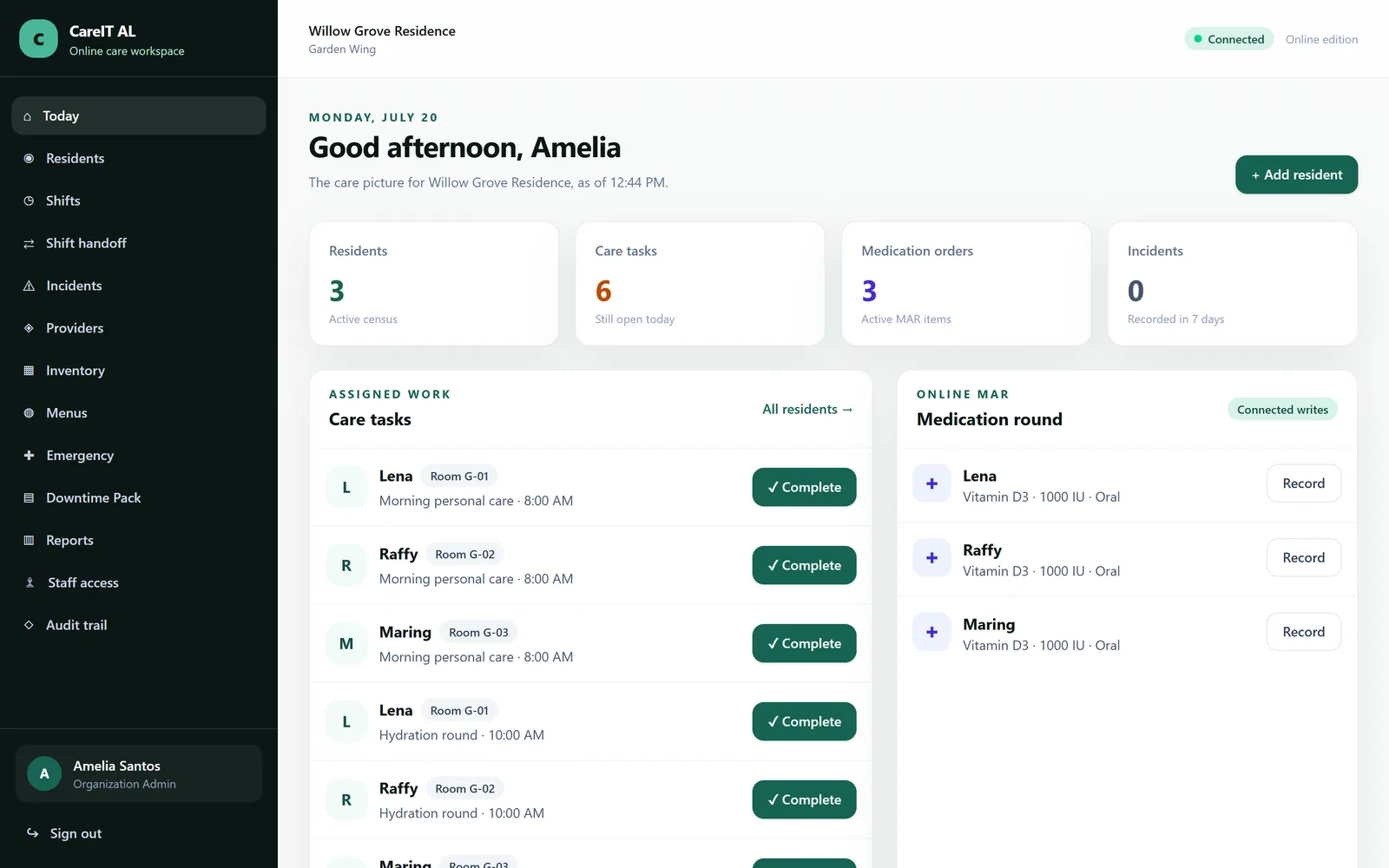1389x868 pixels.
Task: Click Maring's M avatar in Morning personal care row
Action: click(x=346, y=644)
